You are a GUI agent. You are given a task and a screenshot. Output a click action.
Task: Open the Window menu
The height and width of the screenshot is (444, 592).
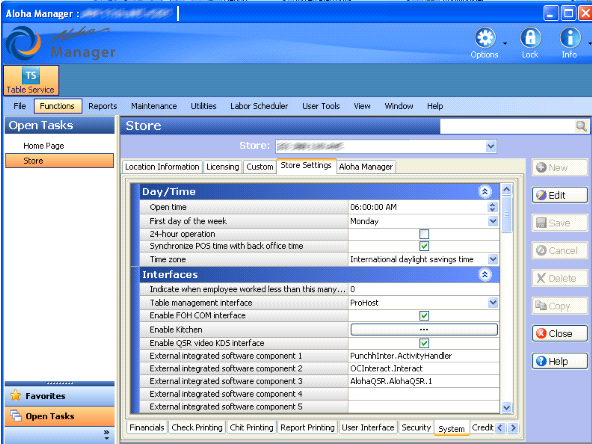point(399,106)
